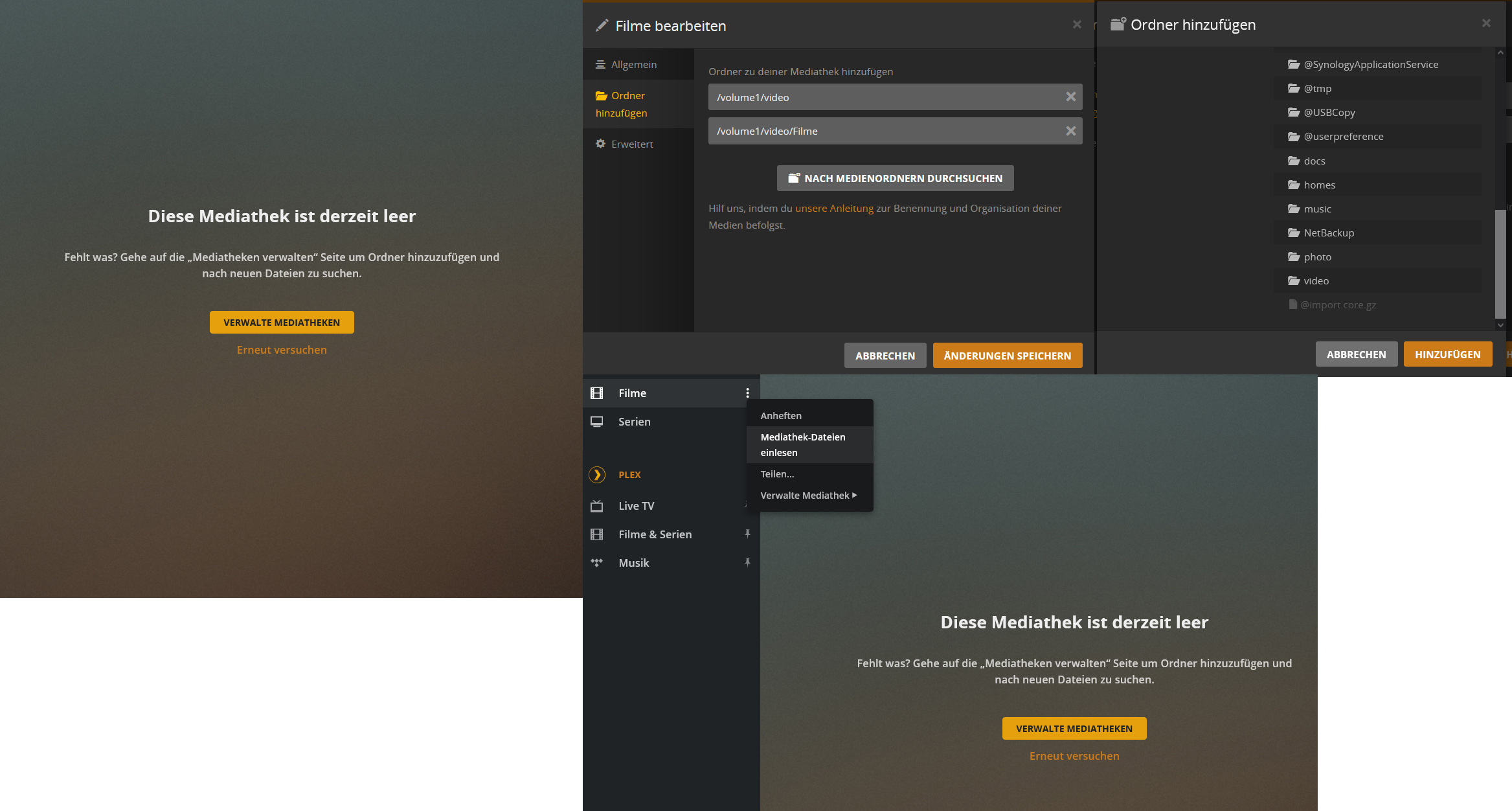The width and height of the screenshot is (1512, 811).
Task: Click the folder browser scrollbar down arrow
Action: click(1500, 325)
